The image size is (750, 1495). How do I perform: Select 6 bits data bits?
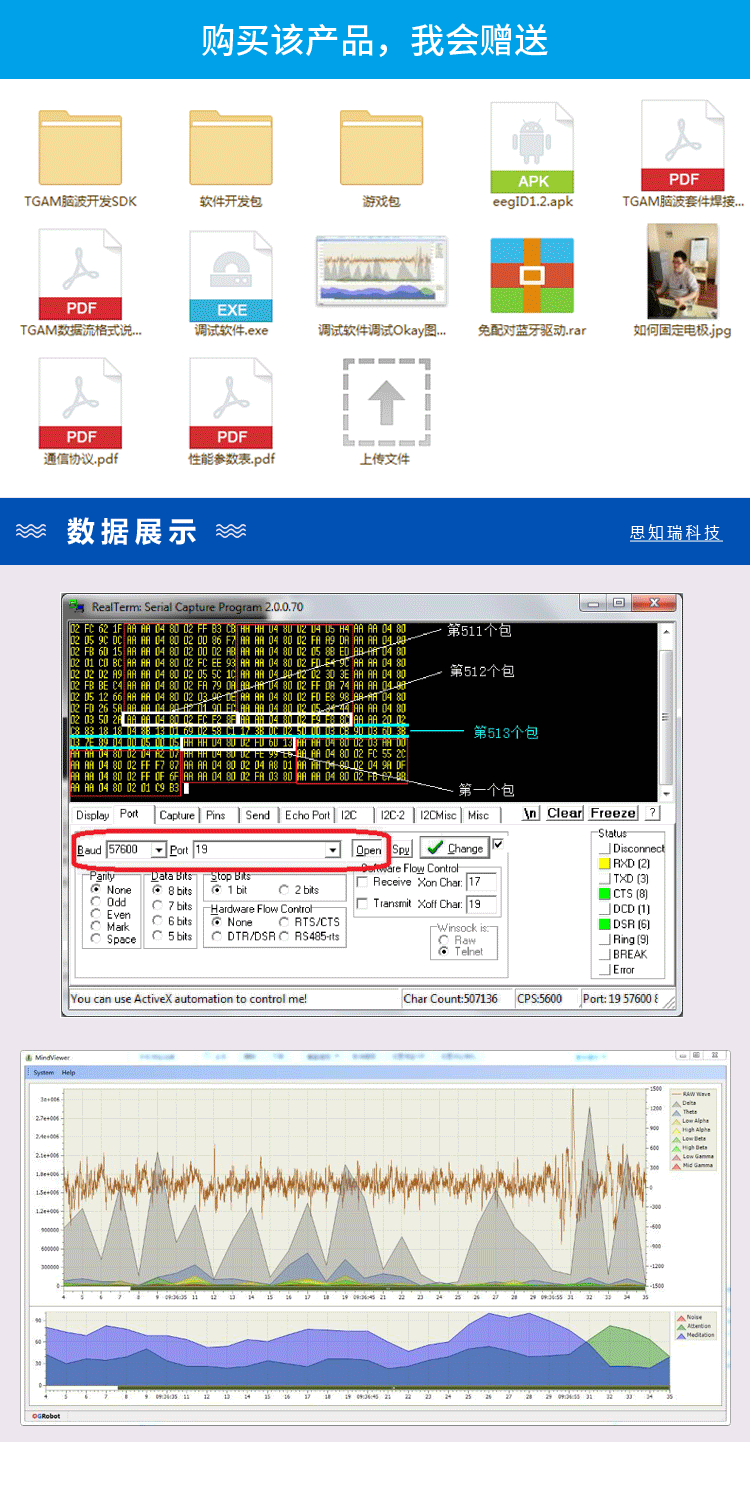[x=157, y=921]
